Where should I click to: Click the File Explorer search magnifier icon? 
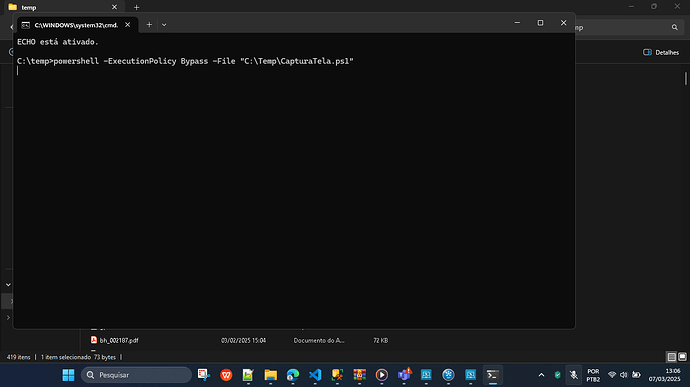tap(675, 27)
